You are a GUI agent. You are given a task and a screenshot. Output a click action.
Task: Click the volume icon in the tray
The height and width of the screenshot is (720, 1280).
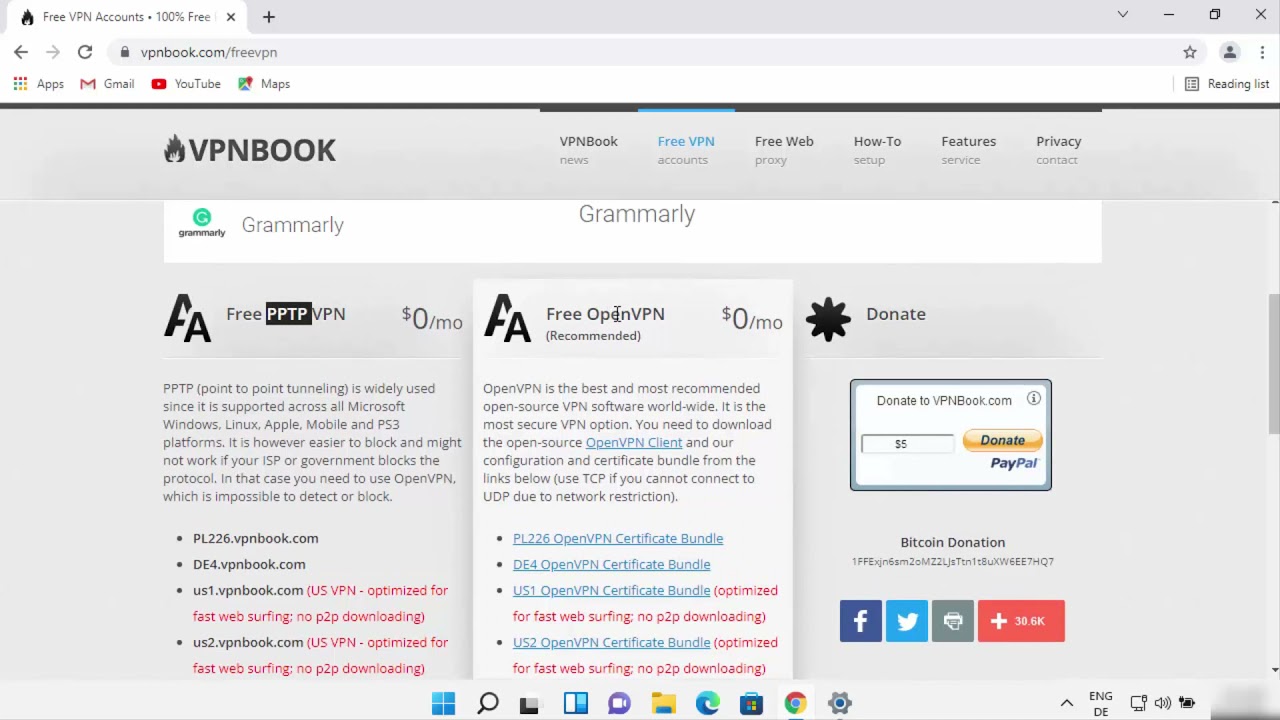pos(1163,703)
